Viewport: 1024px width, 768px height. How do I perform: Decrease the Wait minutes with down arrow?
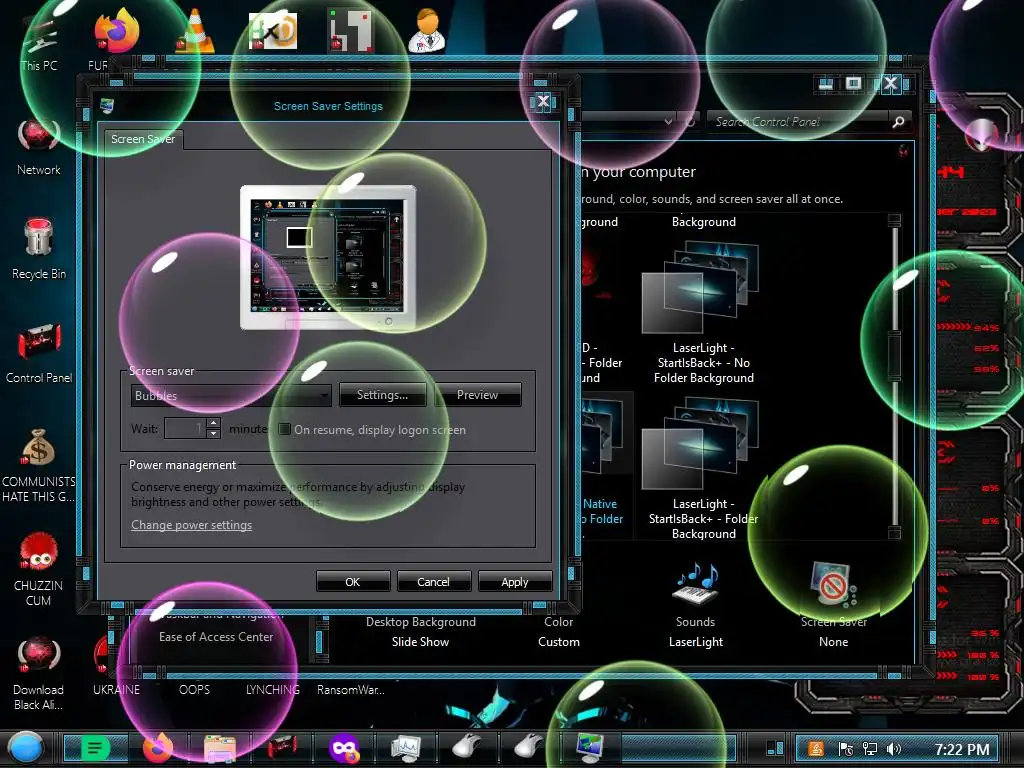pyautogui.click(x=213, y=434)
